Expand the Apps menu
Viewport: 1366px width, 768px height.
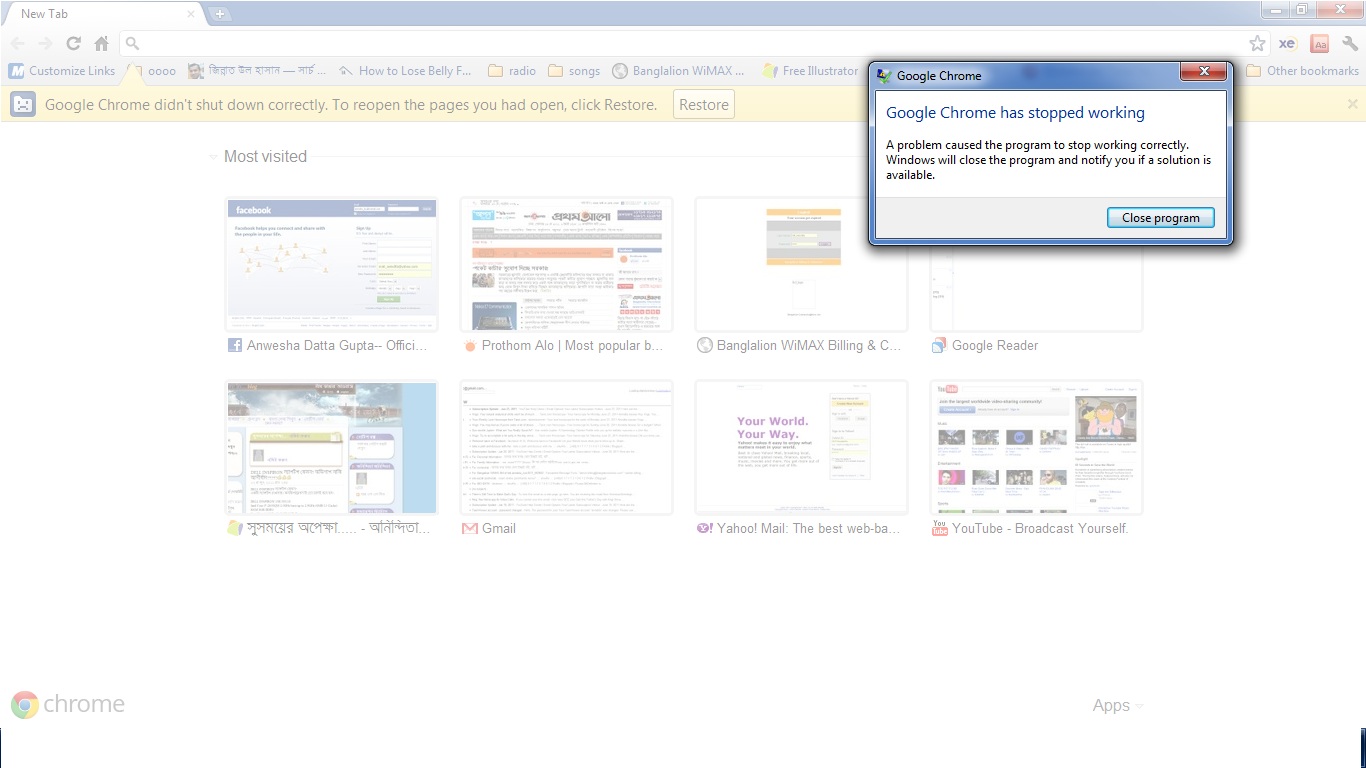tap(1117, 705)
